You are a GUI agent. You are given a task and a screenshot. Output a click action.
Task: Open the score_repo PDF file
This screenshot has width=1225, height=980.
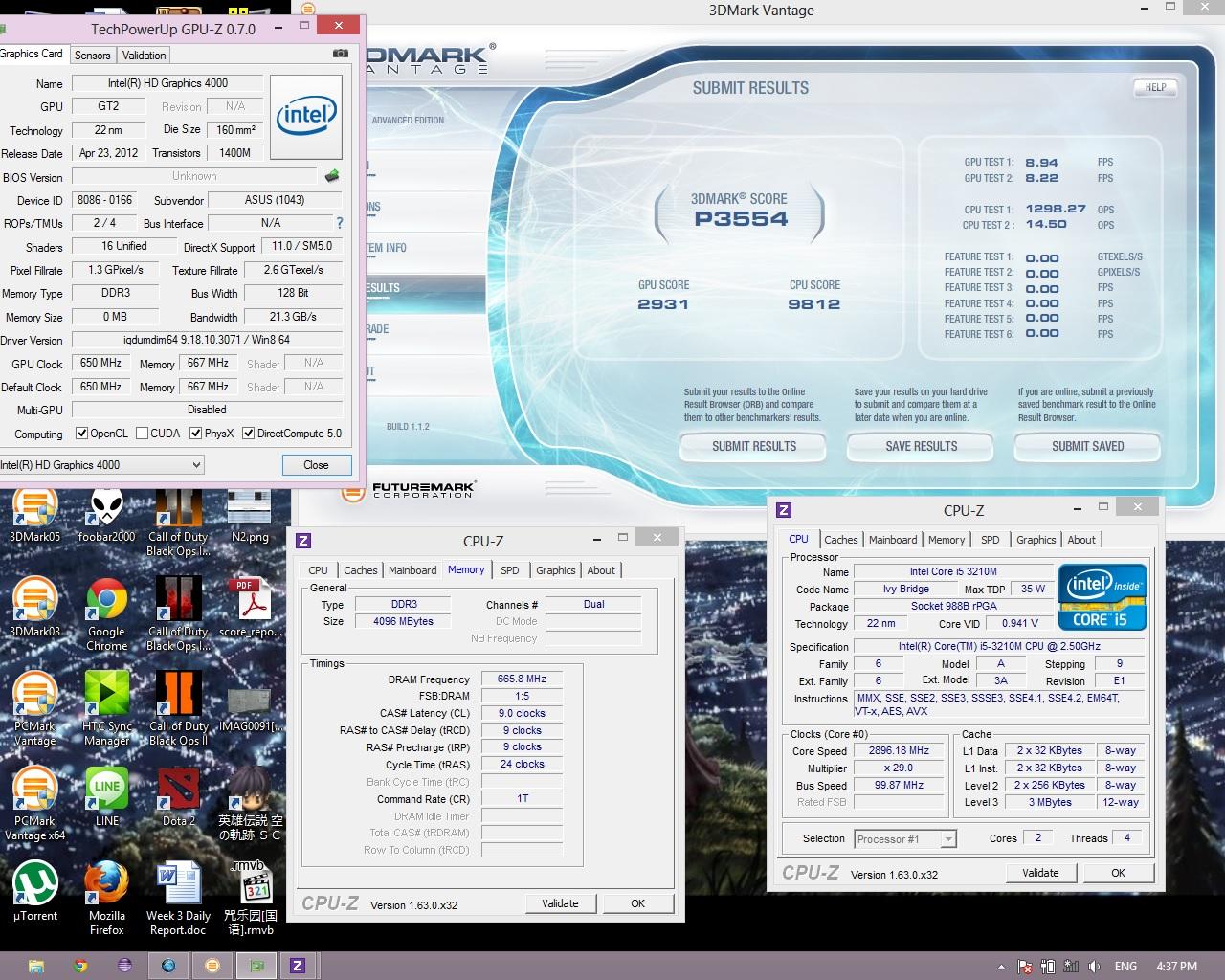click(250, 609)
